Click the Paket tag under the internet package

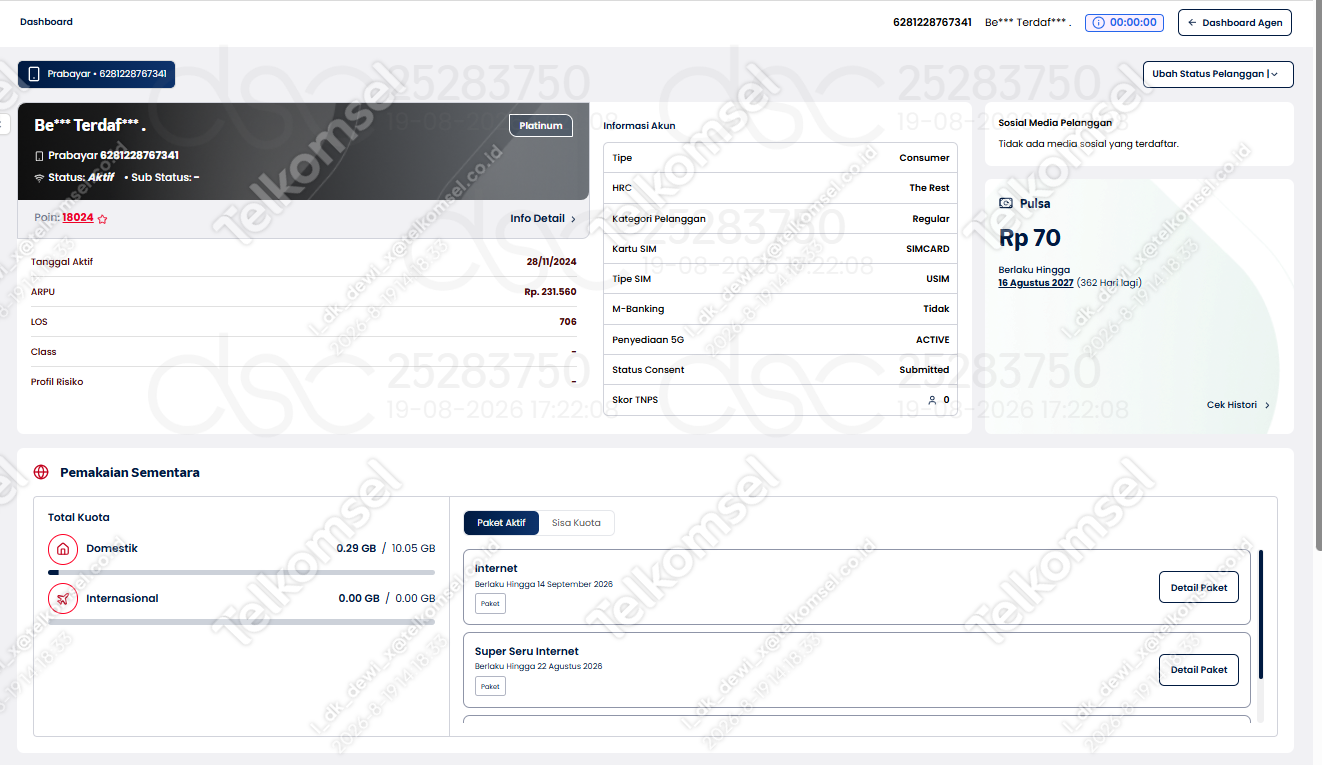pyautogui.click(x=490, y=603)
